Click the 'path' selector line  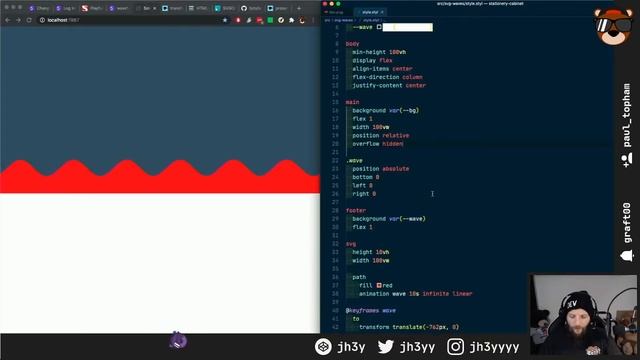point(359,277)
